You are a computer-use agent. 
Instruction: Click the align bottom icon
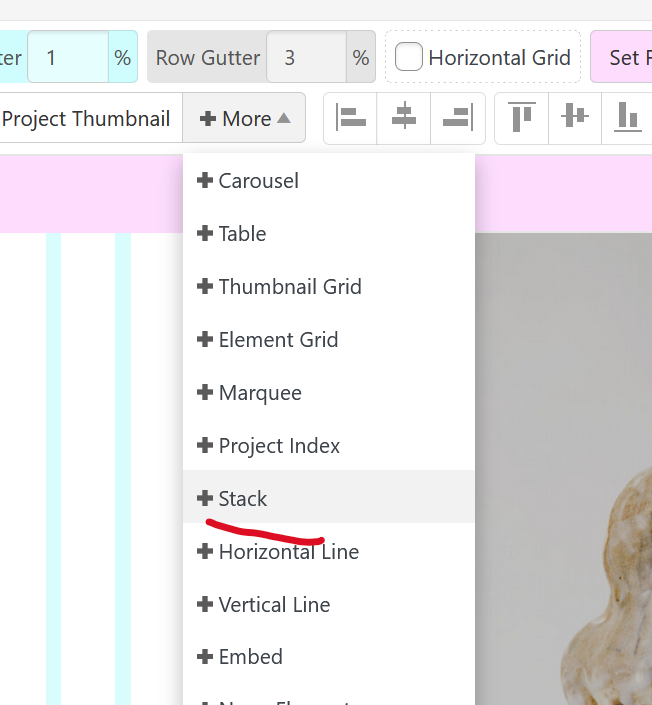(x=627, y=118)
